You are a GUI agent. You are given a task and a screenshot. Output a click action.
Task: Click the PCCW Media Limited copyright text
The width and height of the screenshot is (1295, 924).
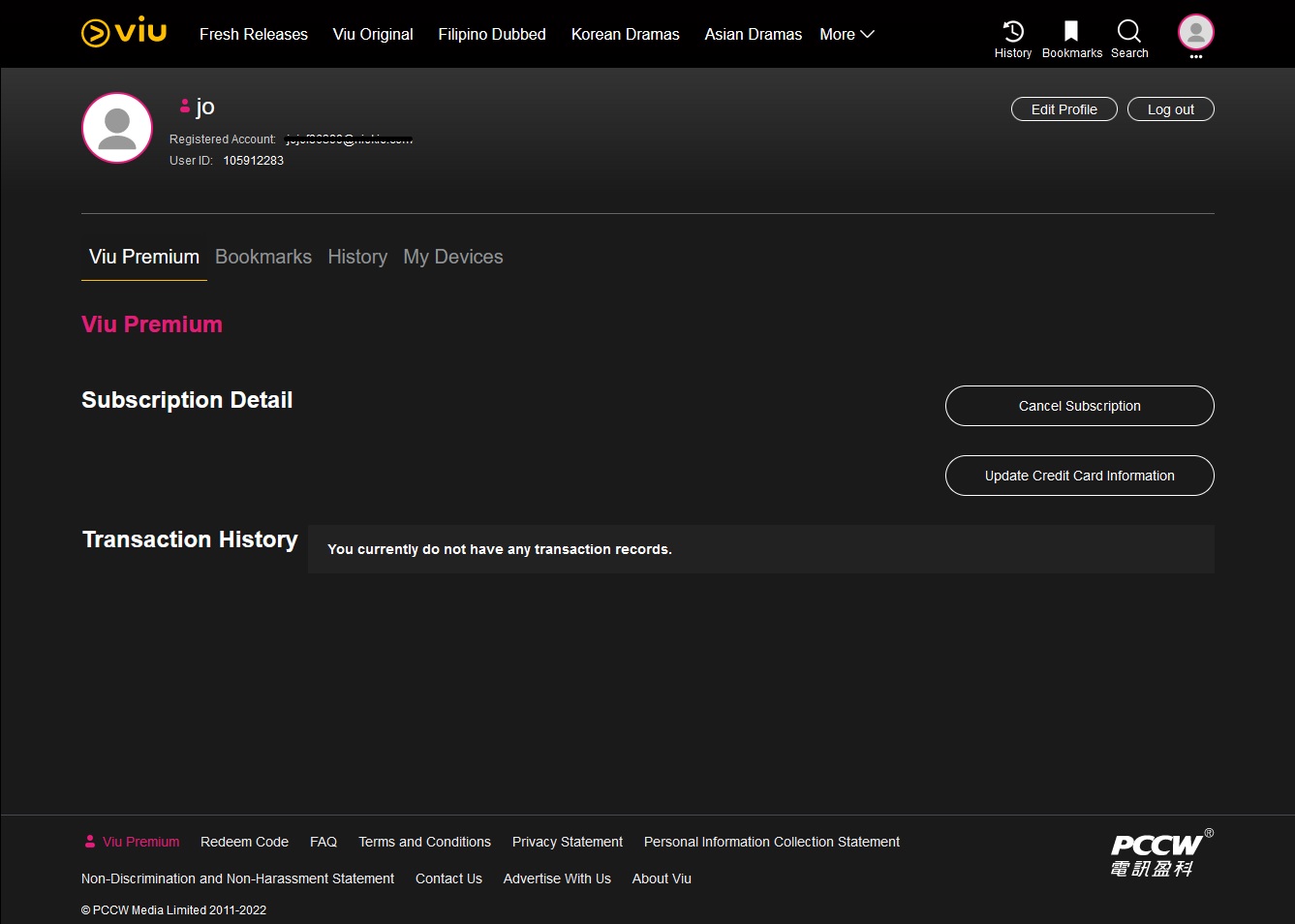pyautogui.click(x=173, y=909)
